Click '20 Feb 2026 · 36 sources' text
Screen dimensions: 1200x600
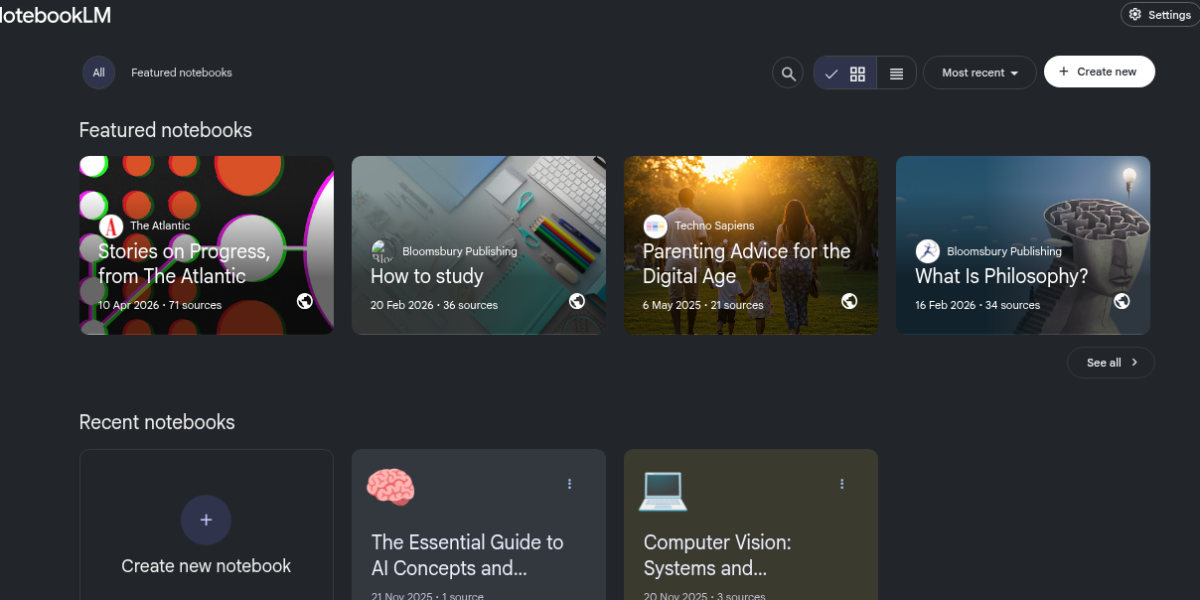tap(434, 305)
